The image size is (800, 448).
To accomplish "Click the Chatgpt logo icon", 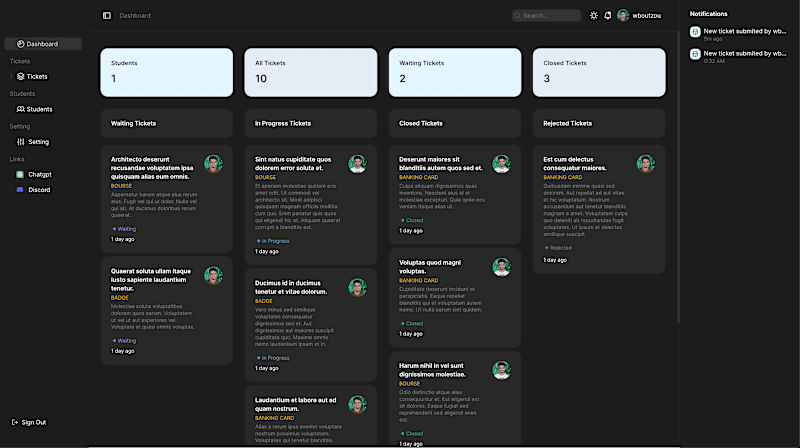I will coord(20,175).
